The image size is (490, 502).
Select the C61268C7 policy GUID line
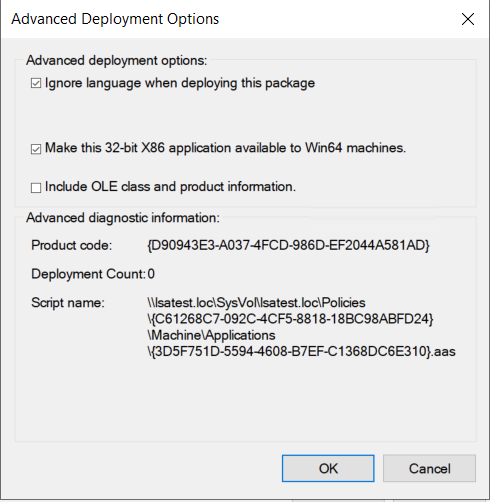pyautogui.click(x=290, y=319)
